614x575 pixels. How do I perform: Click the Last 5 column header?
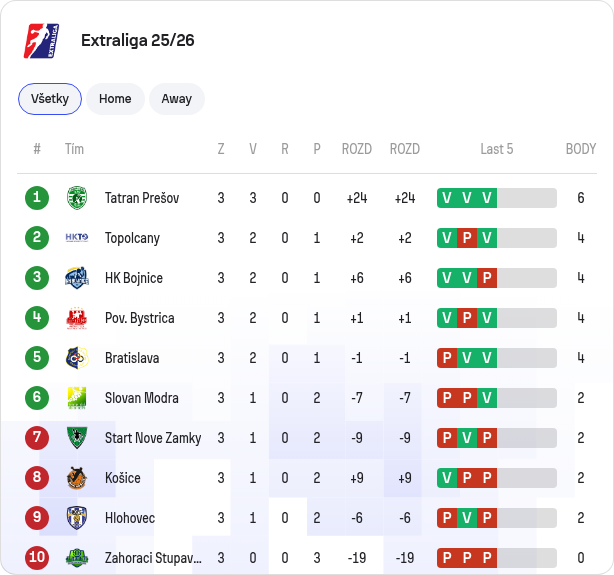[497, 149]
